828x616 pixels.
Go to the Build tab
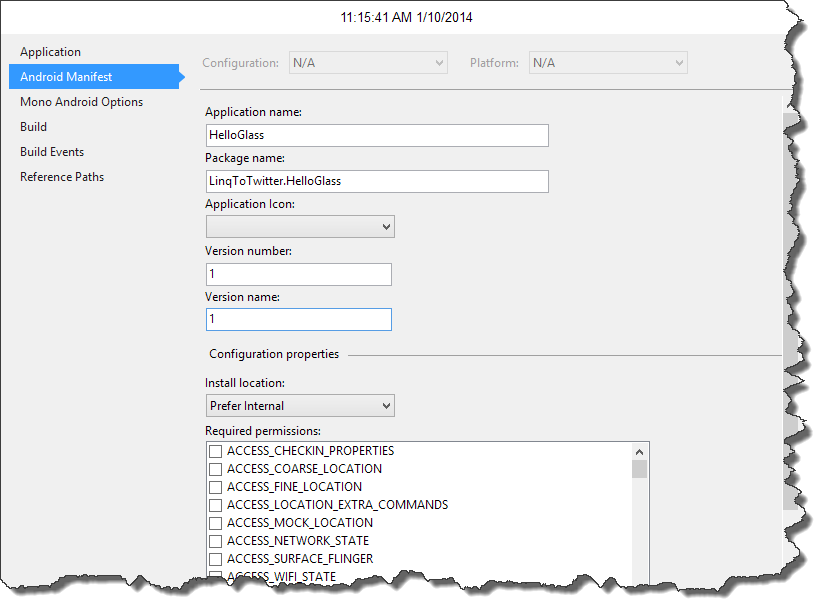[x=33, y=127]
